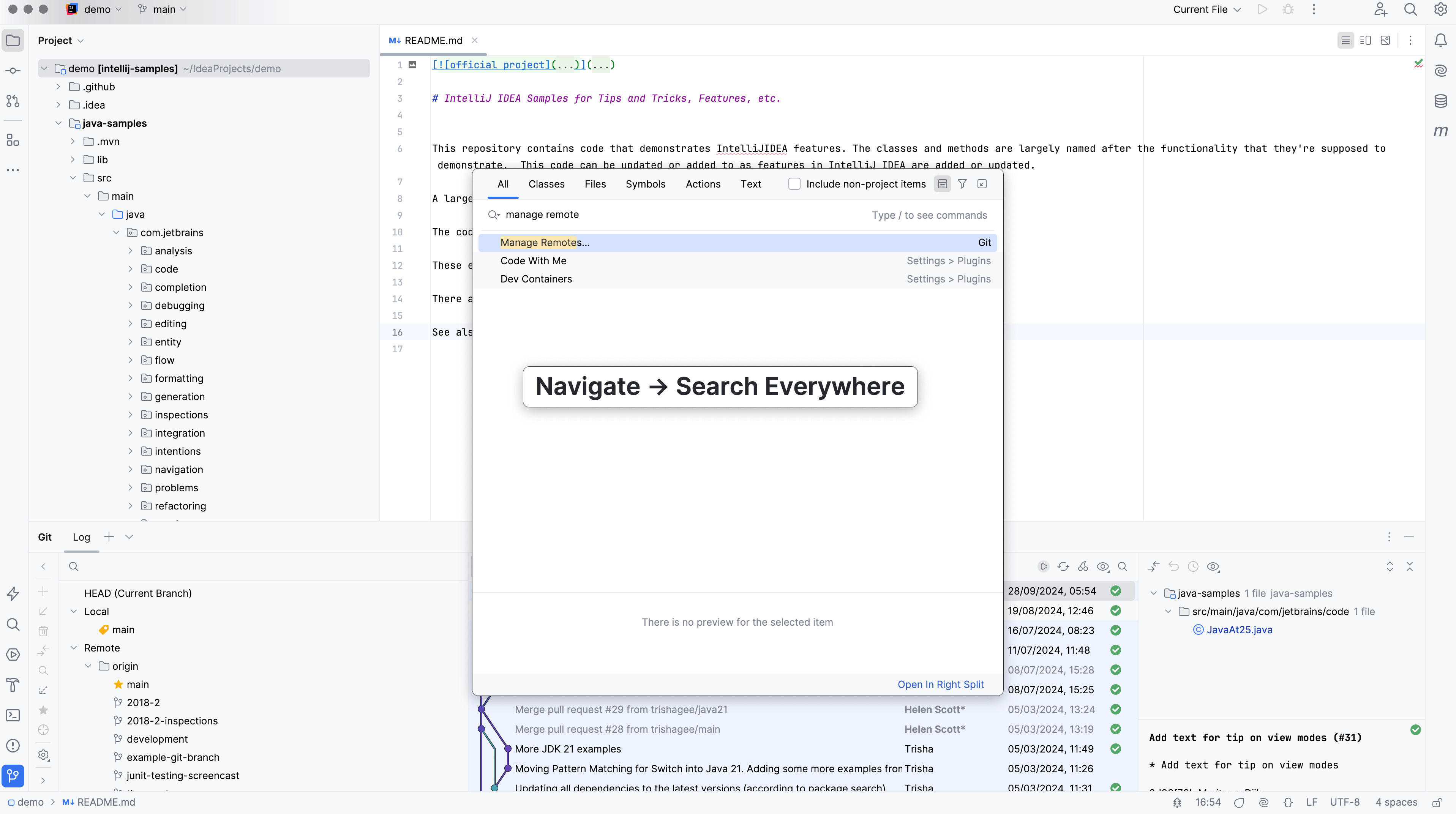
Task: Open the Structure tool window icon
Action: (x=13, y=140)
